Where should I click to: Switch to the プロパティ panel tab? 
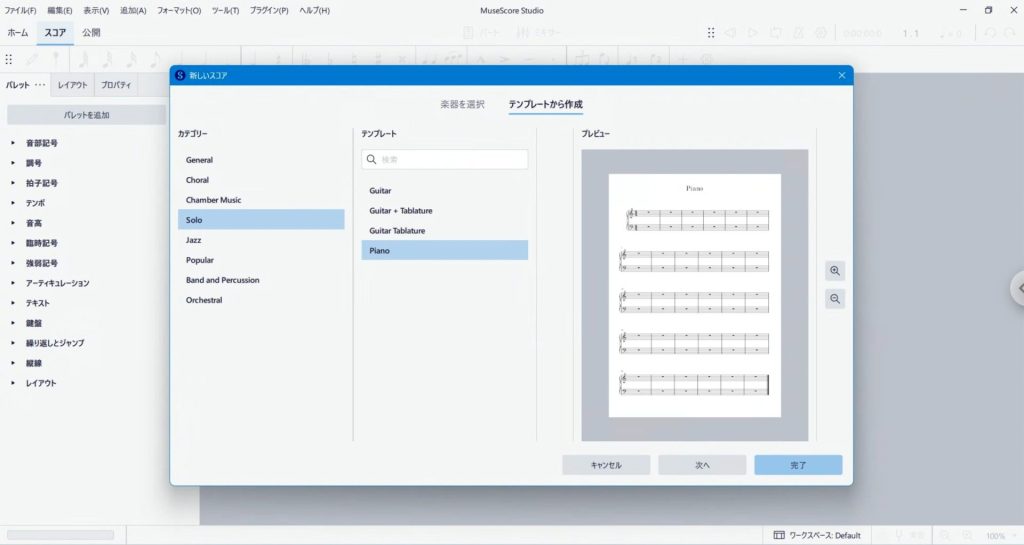(x=115, y=85)
